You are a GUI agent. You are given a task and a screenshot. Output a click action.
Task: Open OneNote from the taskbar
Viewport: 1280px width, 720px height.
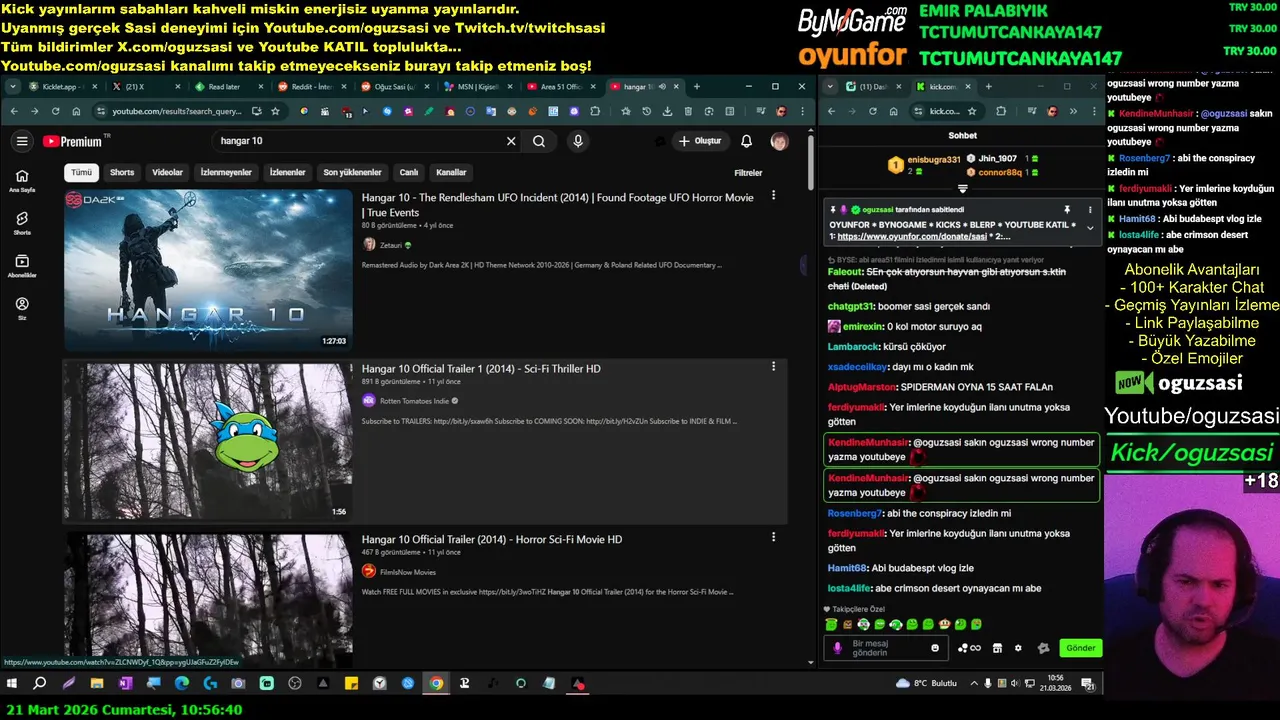(125, 684)
